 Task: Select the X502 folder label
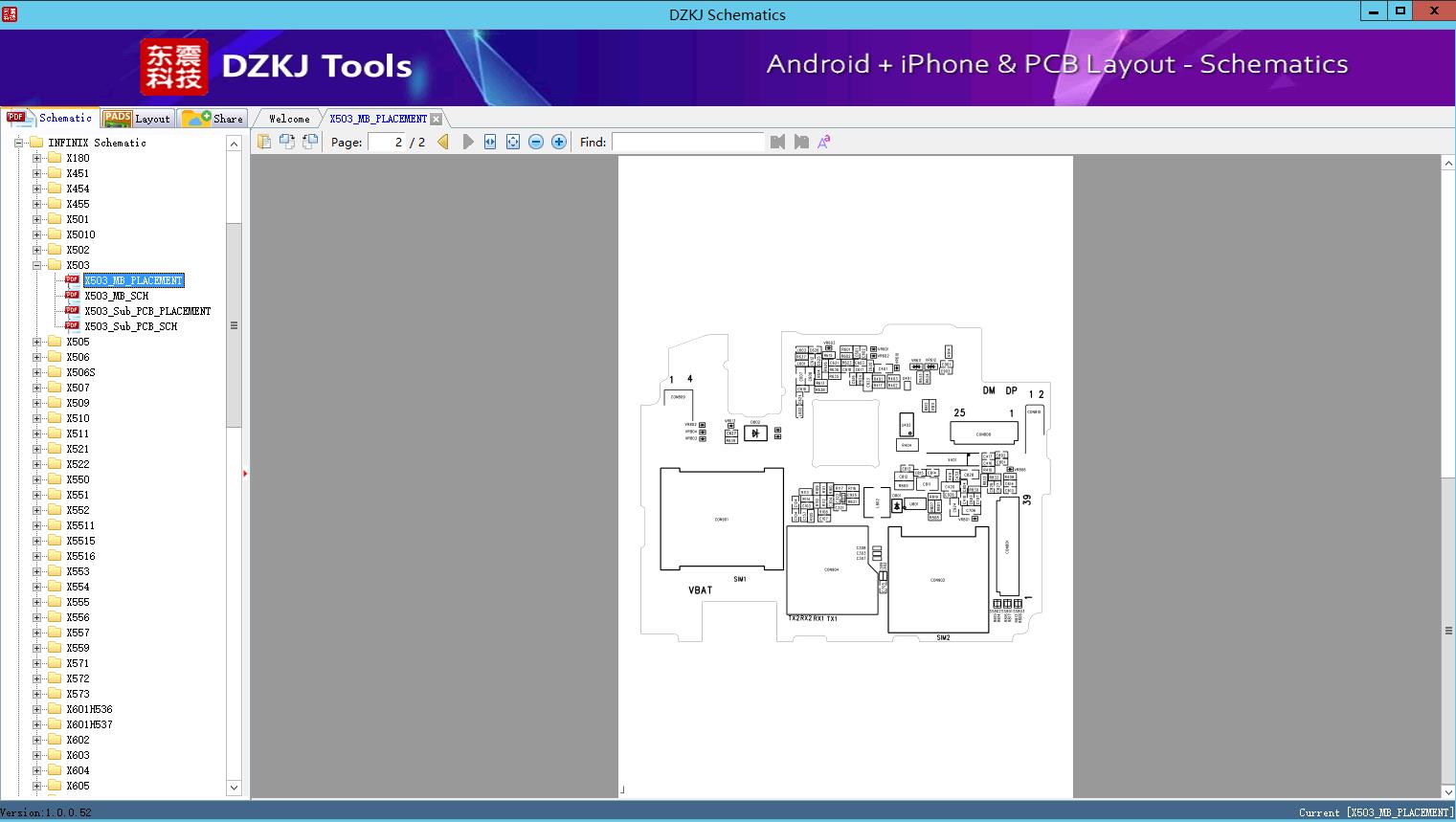[x=78, y=250]
